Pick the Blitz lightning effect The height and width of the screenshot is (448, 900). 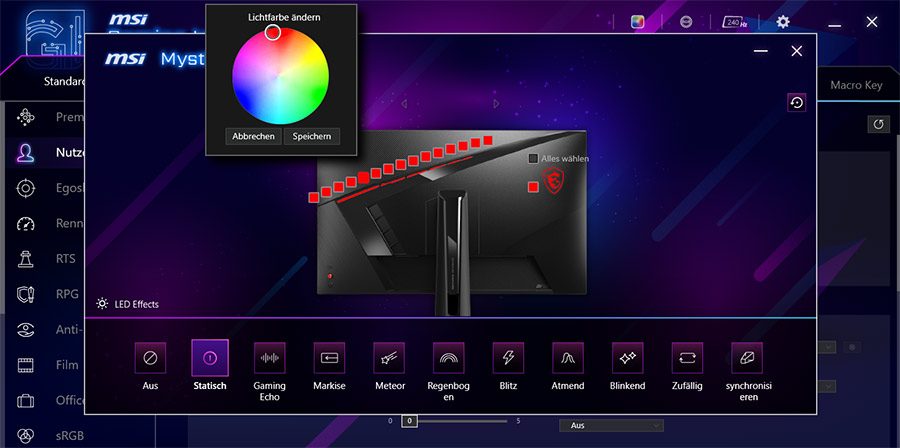[508, 357]
